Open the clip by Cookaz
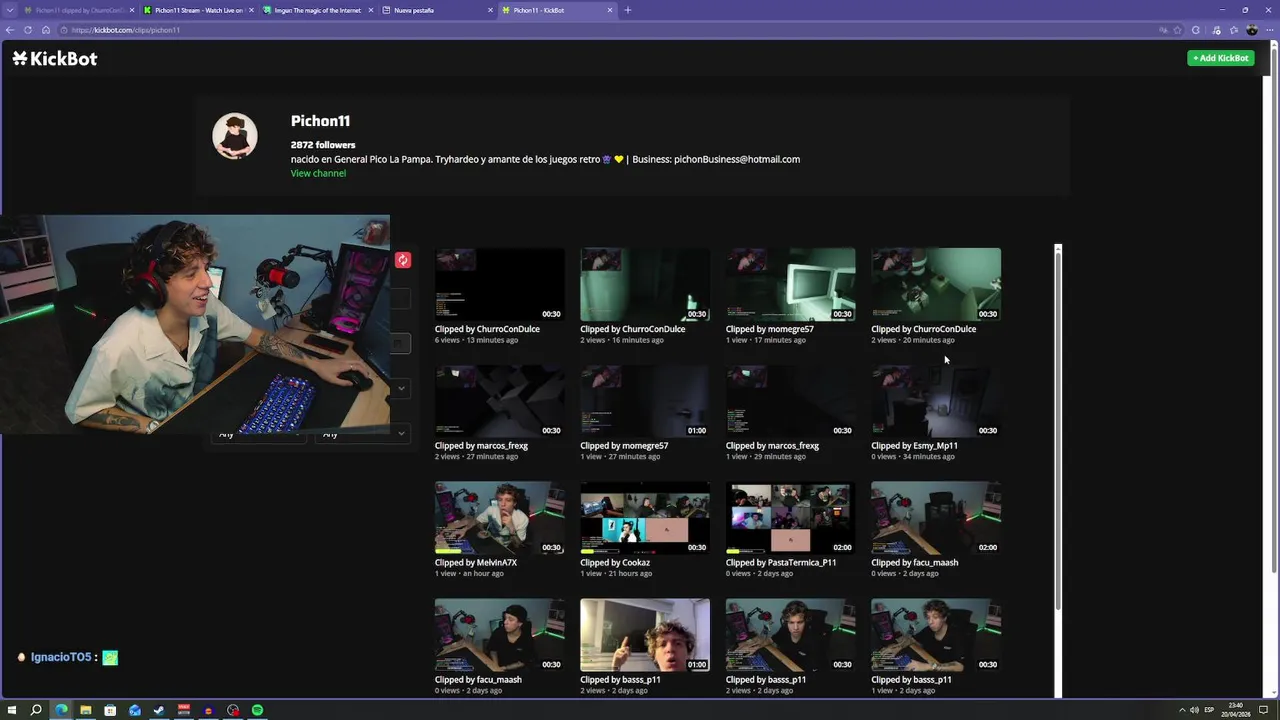1280x720 pixels. click(x=645, y=518)
